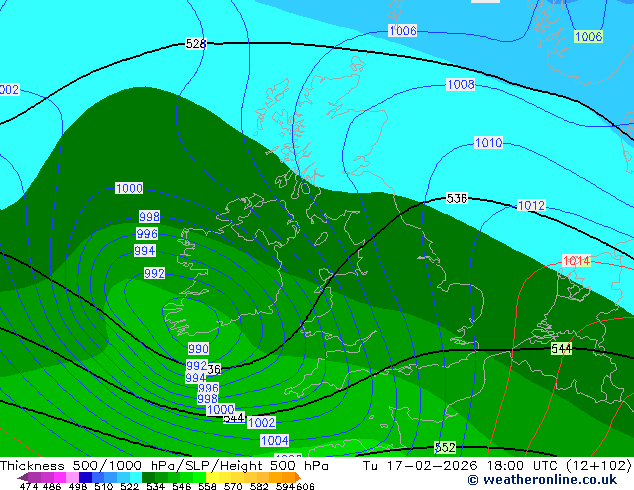Click the '(12+102)' forecast offset text
This screenshot has height=490, width=634.
point(598,466)
